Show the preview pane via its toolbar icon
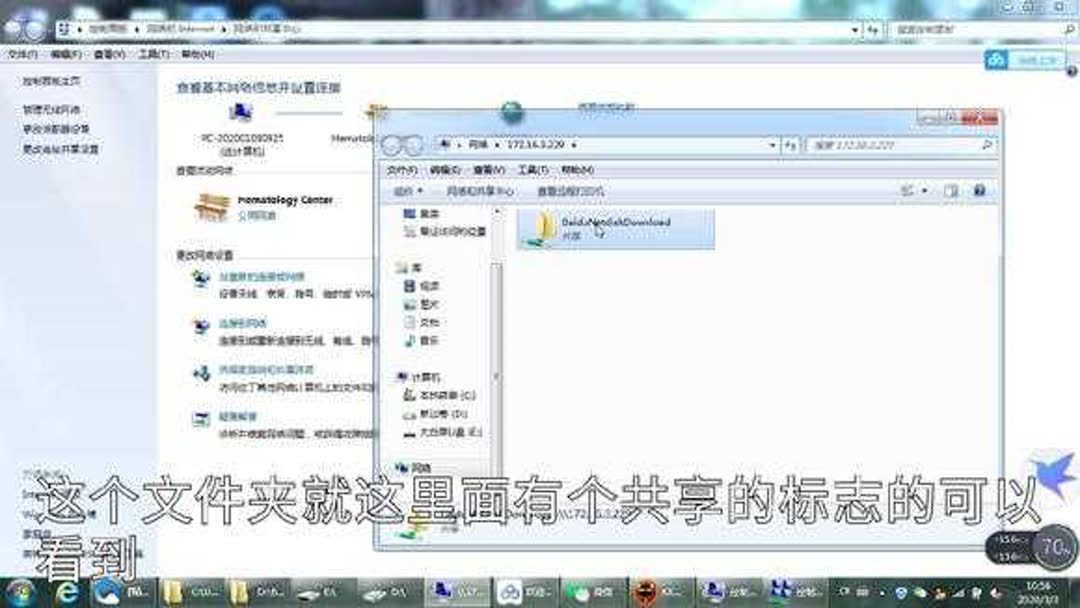This screenshot has width=1080, height=608. tap(950, 190)
